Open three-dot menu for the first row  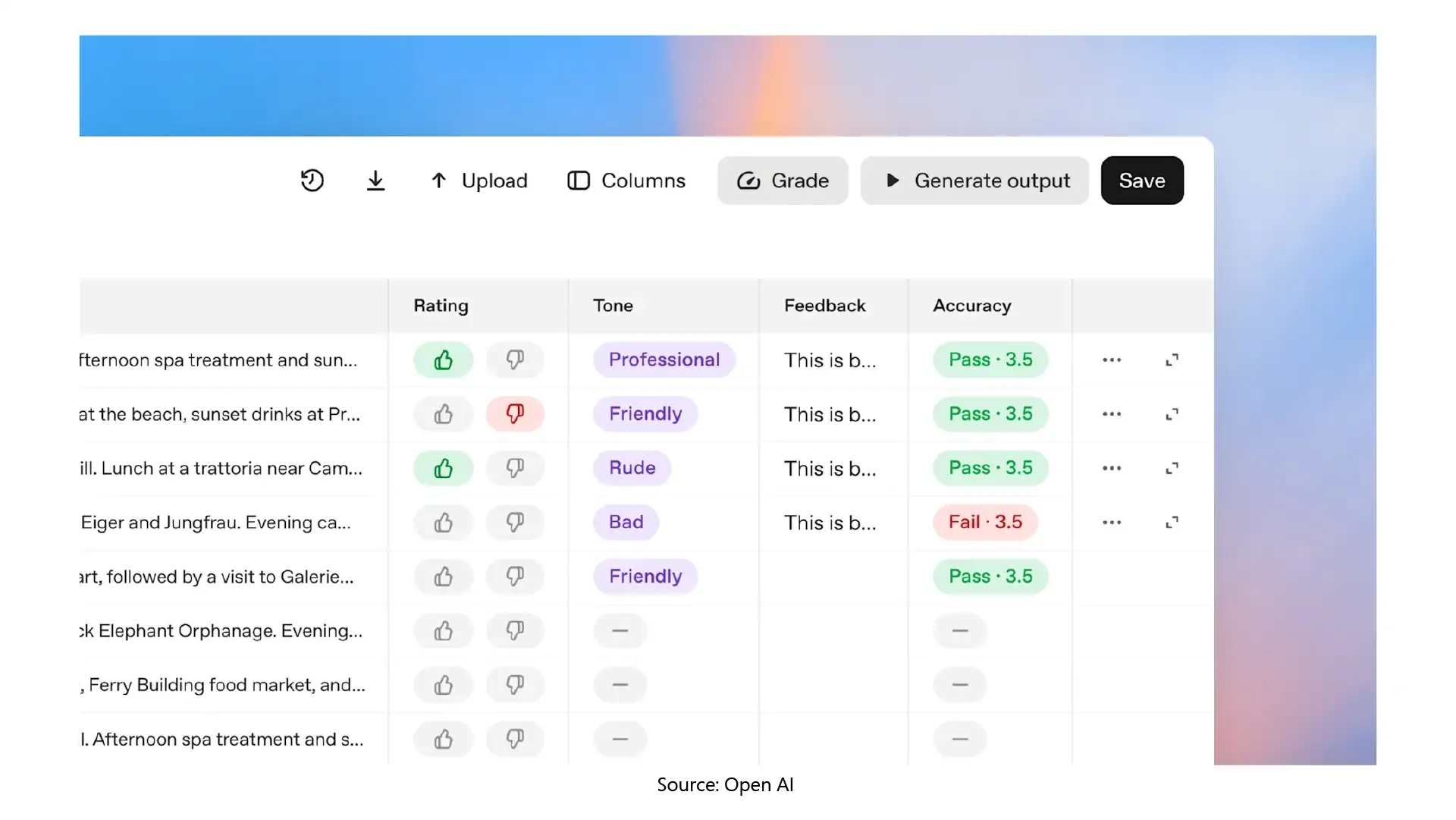(x=1112, y=360)
